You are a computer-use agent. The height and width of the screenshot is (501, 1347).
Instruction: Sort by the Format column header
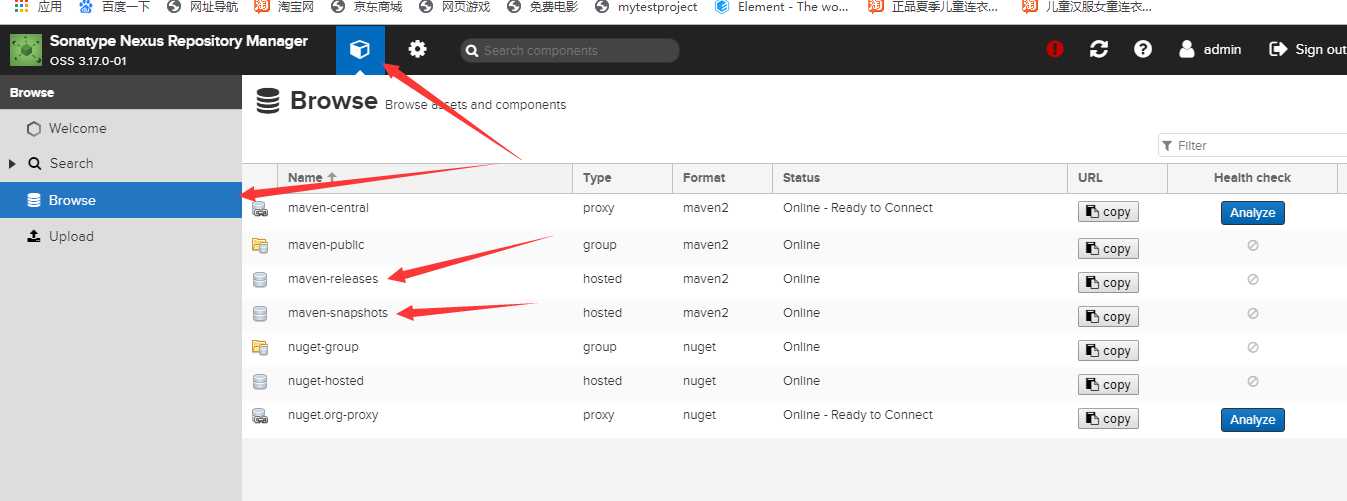722,178
